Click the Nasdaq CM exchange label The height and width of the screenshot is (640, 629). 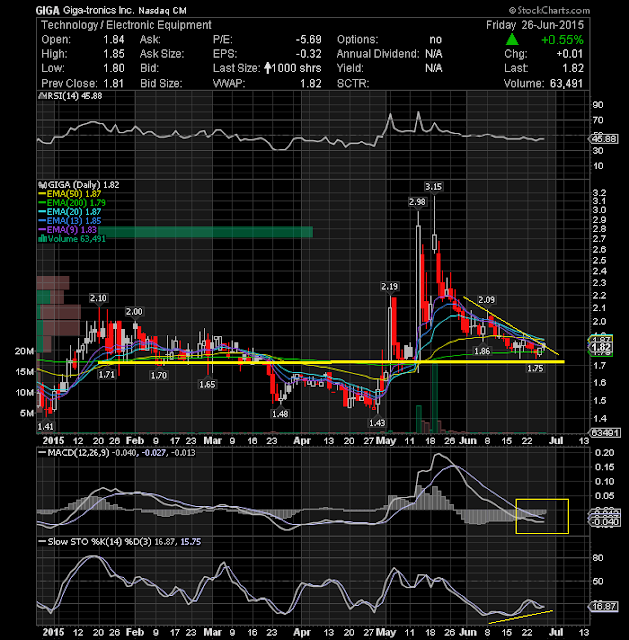point(162,11)
